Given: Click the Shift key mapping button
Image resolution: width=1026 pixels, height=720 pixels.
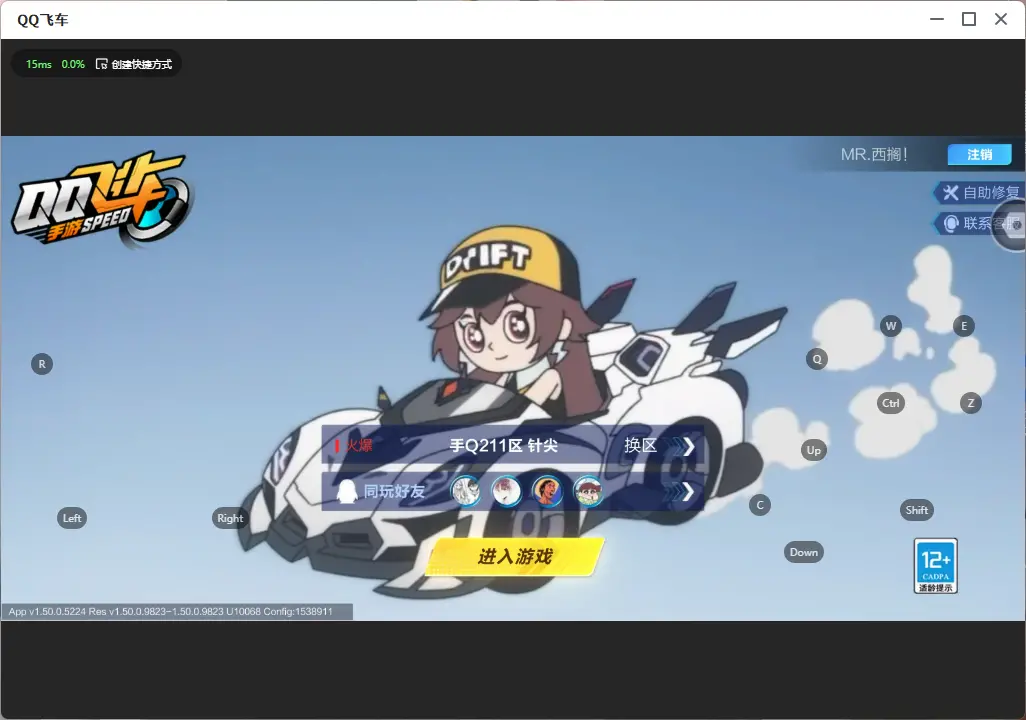Looking at the screenshot, I should pos(917,510).
